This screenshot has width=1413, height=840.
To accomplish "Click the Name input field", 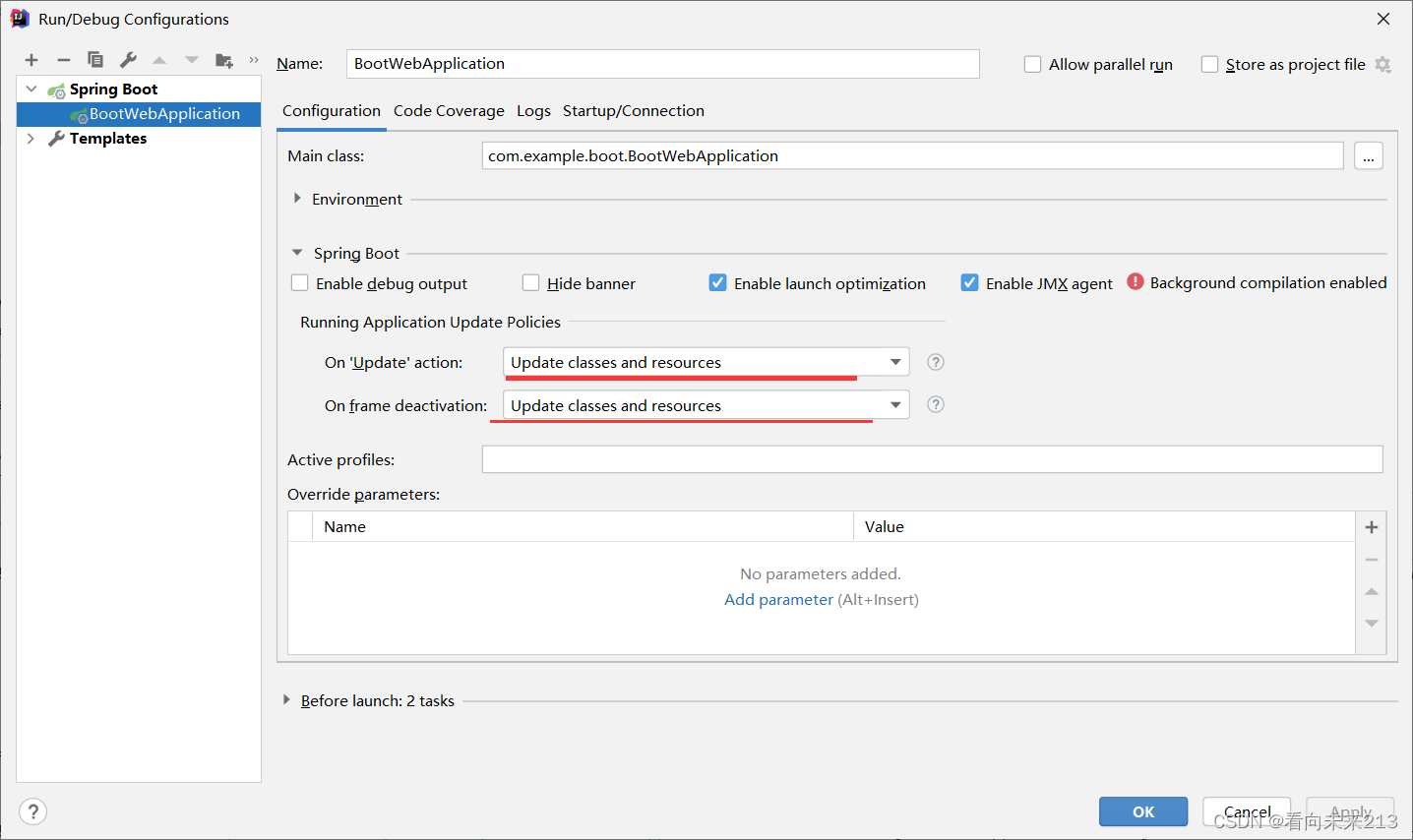I will pyautogui.click(x=663, y=64).
